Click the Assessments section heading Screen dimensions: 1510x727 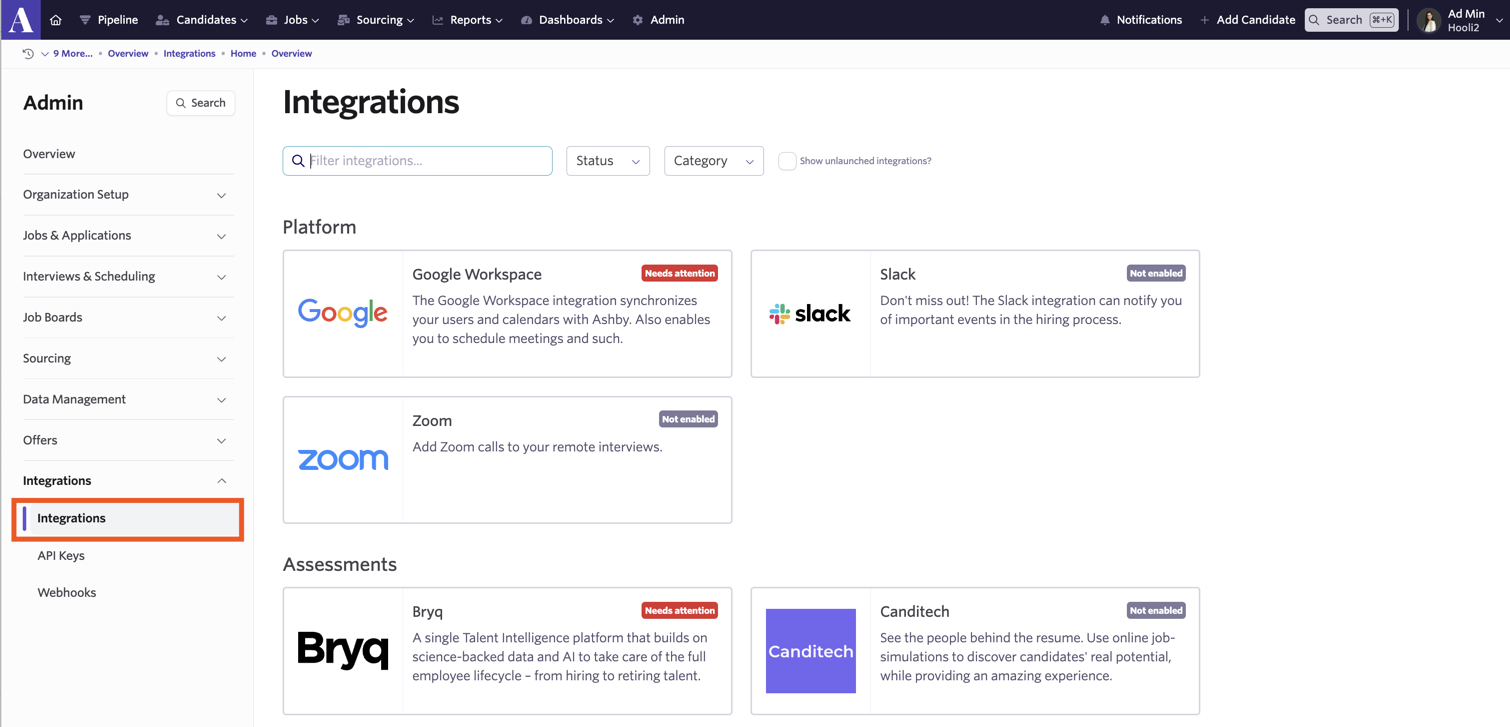(x=340, y=564)
